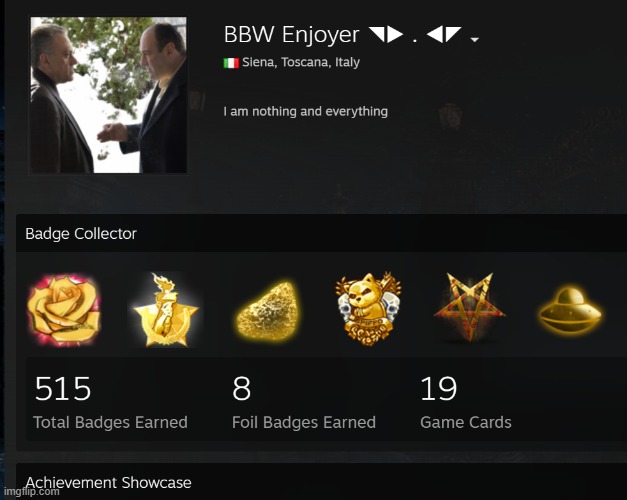
Task: Open the golden rose badge
Action: click(64, 310)
